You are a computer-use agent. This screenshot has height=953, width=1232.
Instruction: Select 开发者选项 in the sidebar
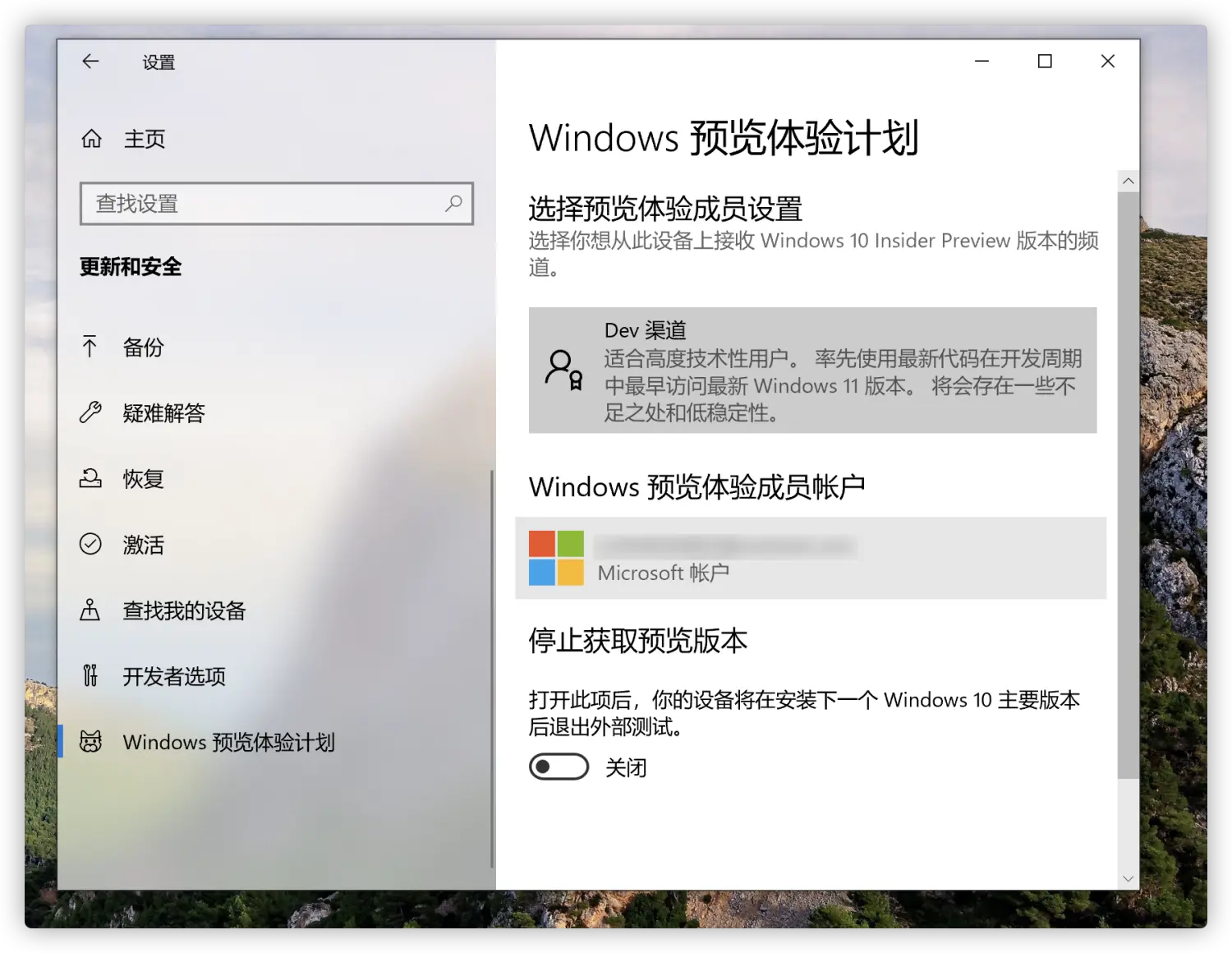275,675
